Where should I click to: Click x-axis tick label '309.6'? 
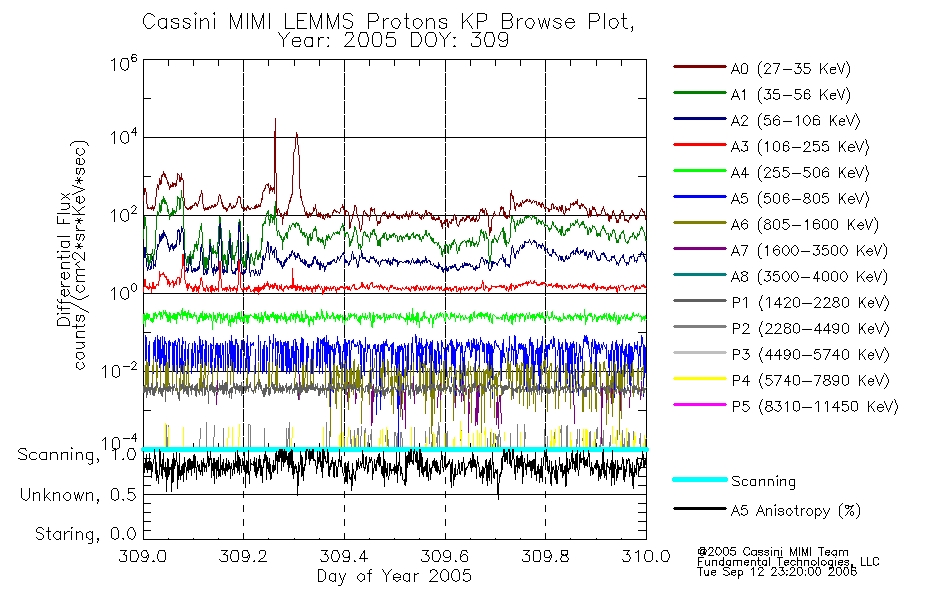tap(445, 556)
